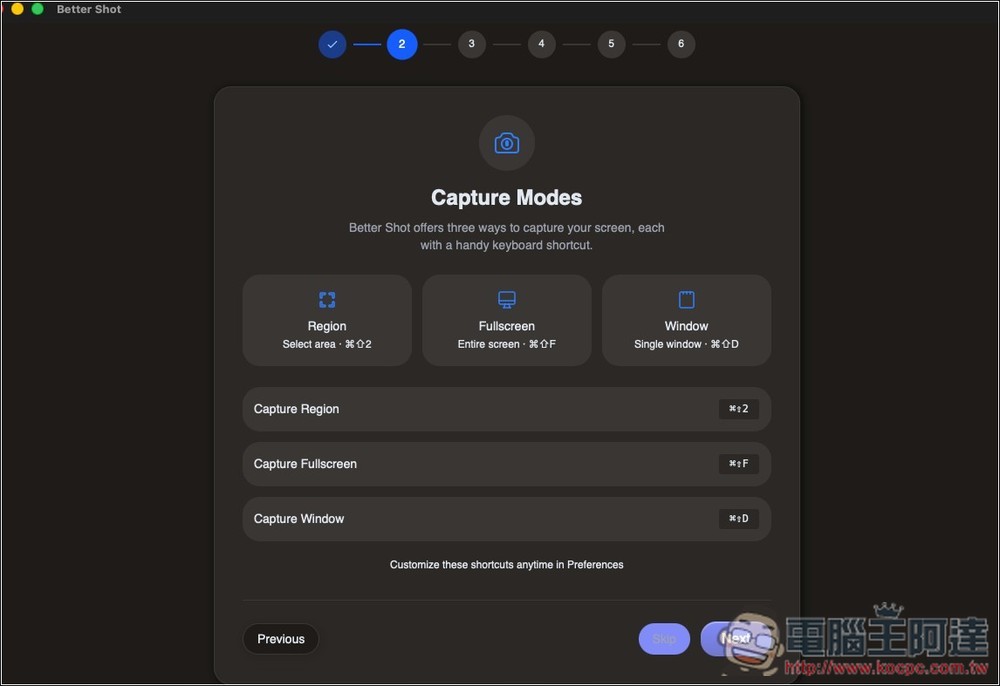Click the completed step checkmark icon
Image resolution: width=1000 pixels, height=686 pixels.
(x=332, y=44)
